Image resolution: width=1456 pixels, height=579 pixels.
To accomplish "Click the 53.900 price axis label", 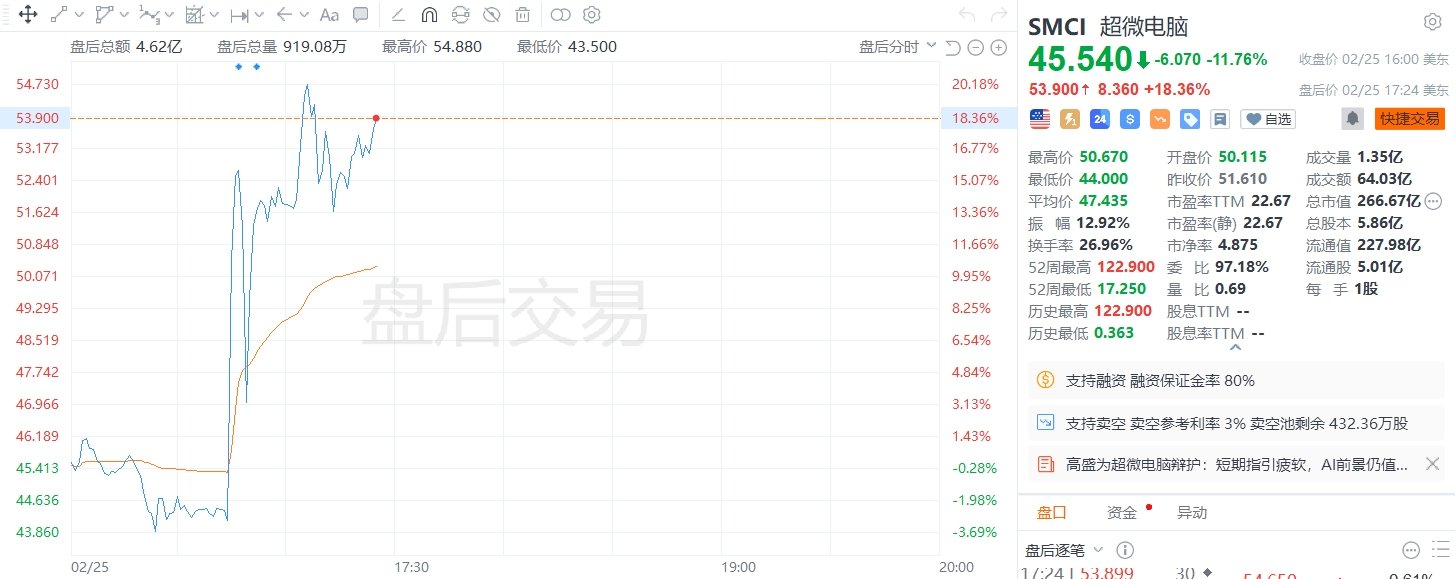I will click(35, 118).
